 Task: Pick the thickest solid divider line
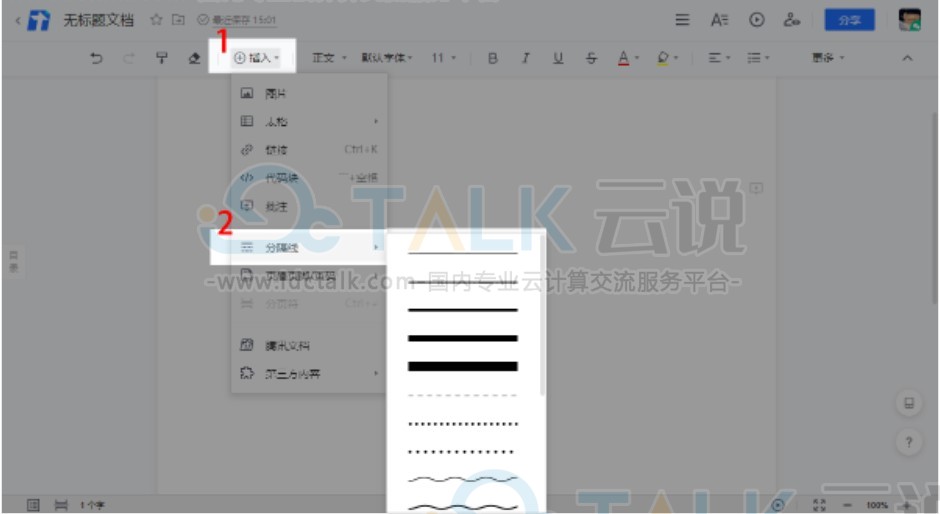click(x=462, y=366)
